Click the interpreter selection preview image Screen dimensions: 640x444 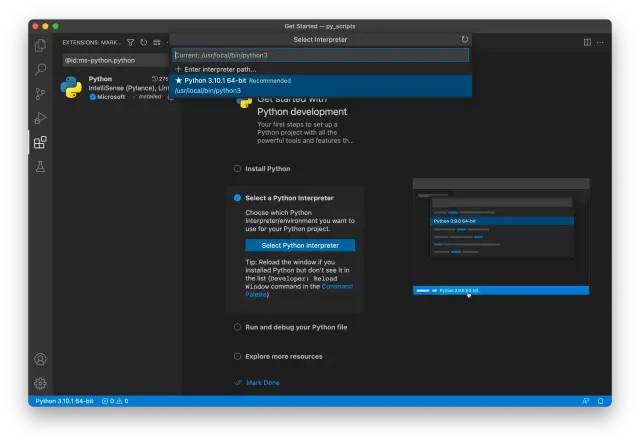pyautogui.click(x=501, y=237)
